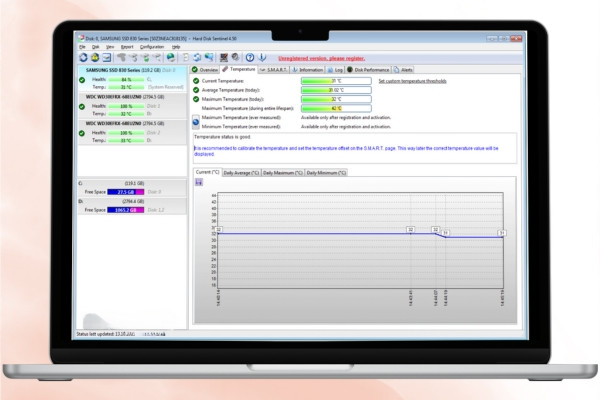Image resolution: width=600 pixels, height=400 pixels.
Task: Click the Average Temperature (today) bar
Action: pos(336,90)
